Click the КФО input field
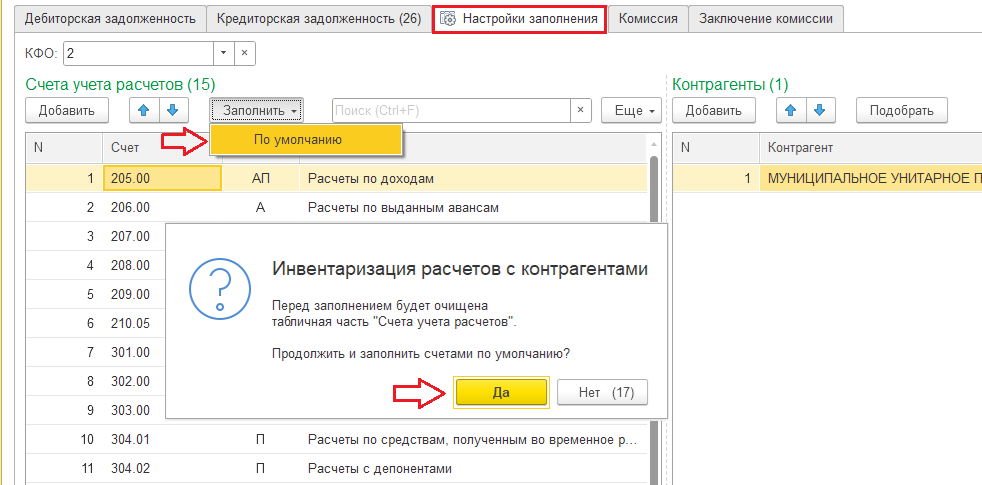This screenshot has height=485, width=982. coord(138,53)
